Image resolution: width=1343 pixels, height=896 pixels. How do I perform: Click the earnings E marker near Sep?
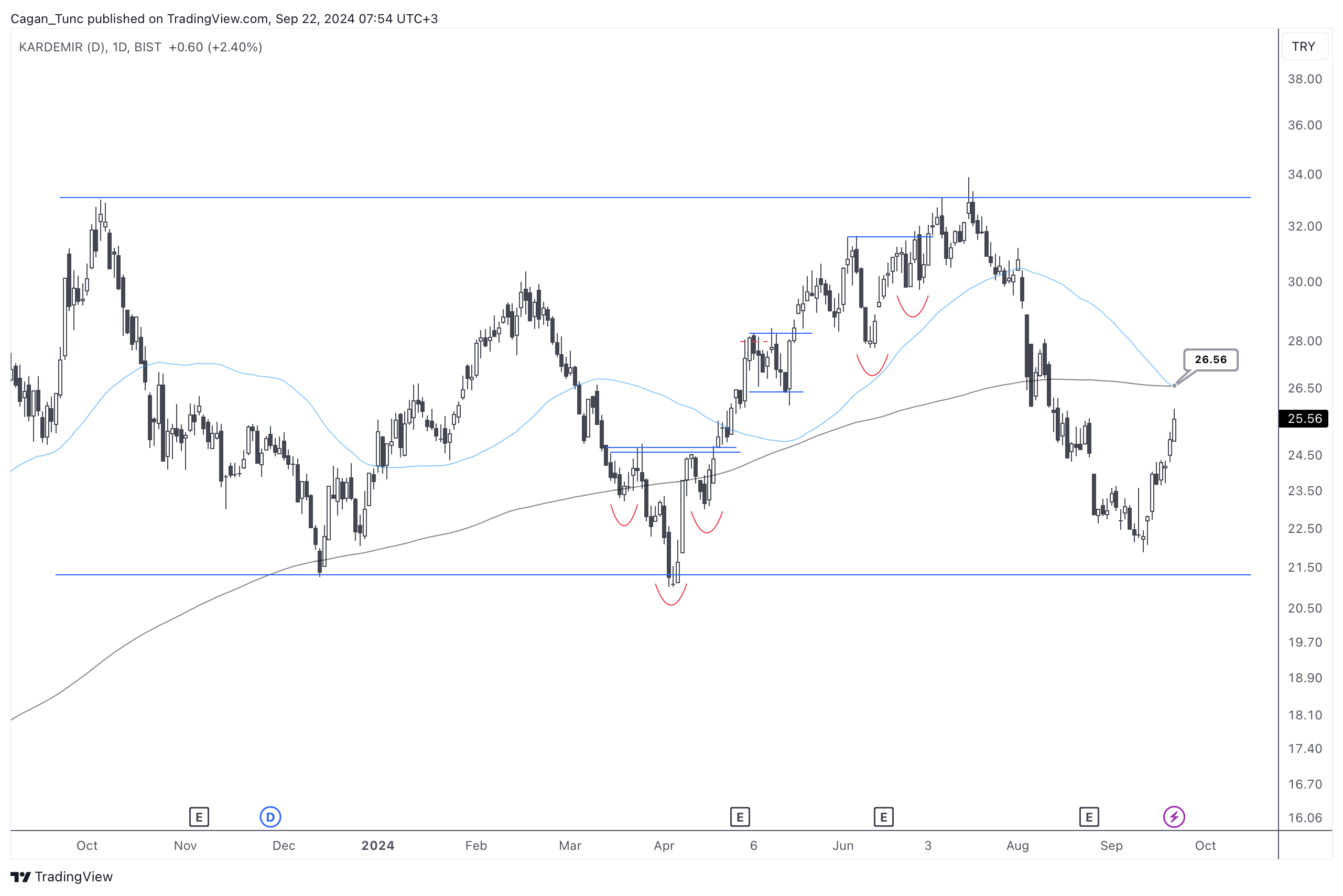pos(1089,816)
